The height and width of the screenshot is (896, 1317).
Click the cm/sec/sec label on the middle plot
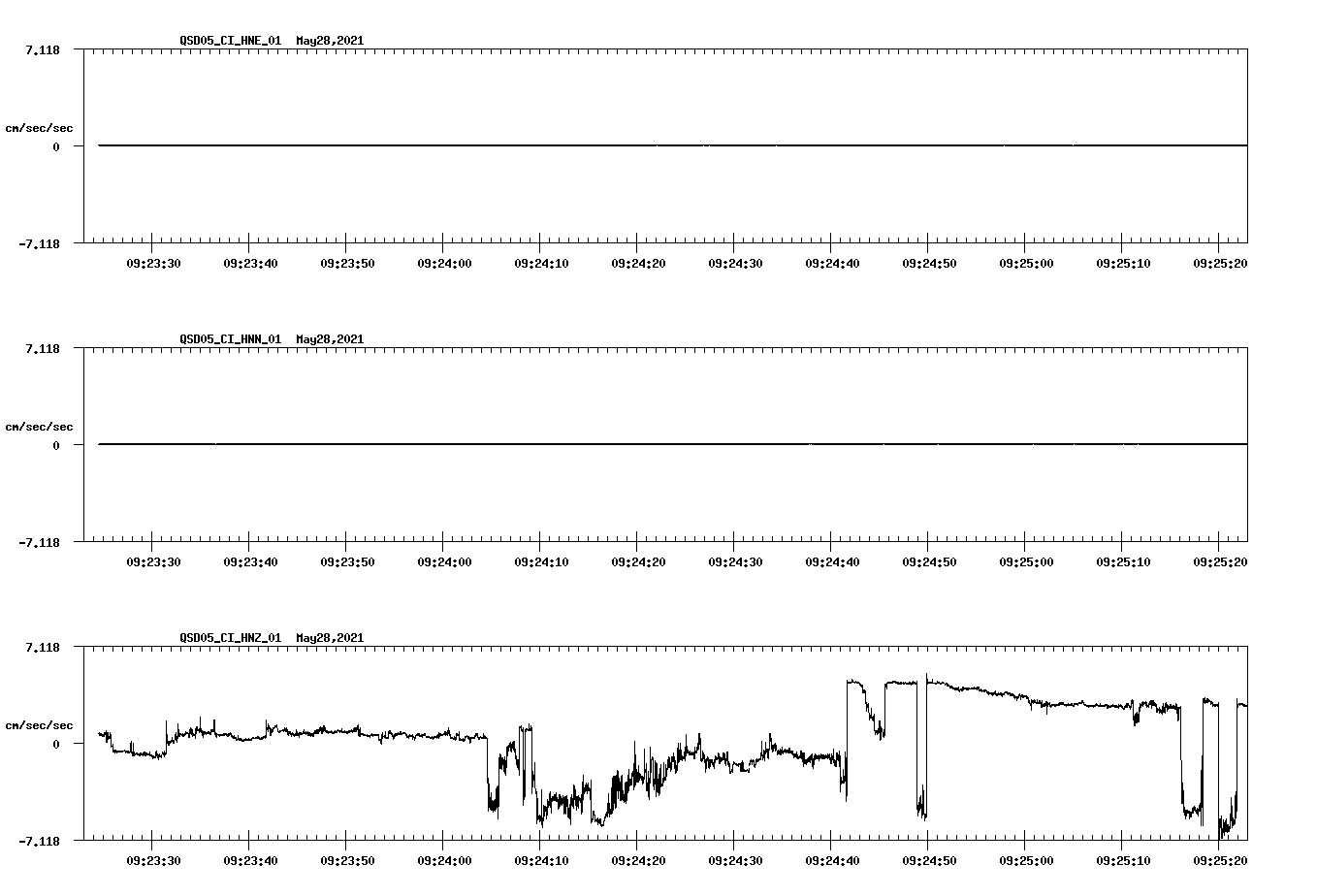40,427
